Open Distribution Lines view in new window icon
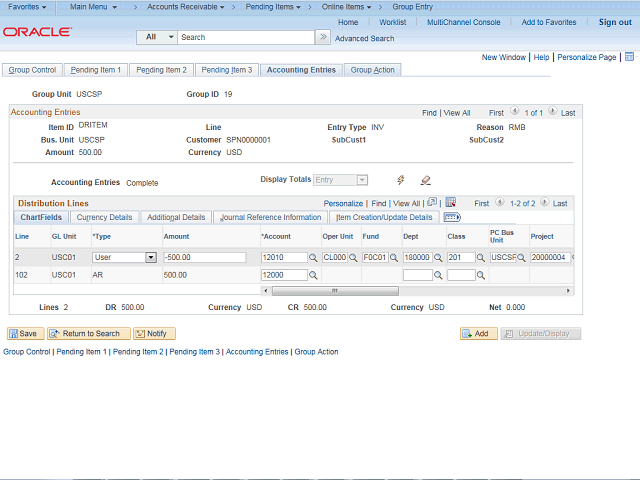Viewport: 640px width, 480px height. click(x=432, y=202)
